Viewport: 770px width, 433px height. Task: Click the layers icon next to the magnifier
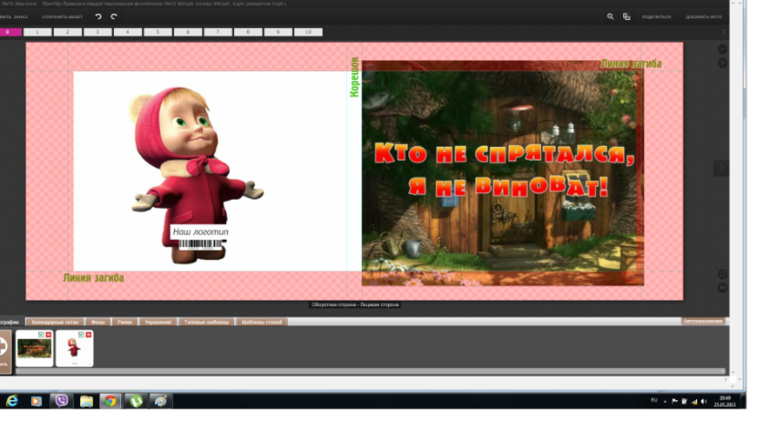627,17
